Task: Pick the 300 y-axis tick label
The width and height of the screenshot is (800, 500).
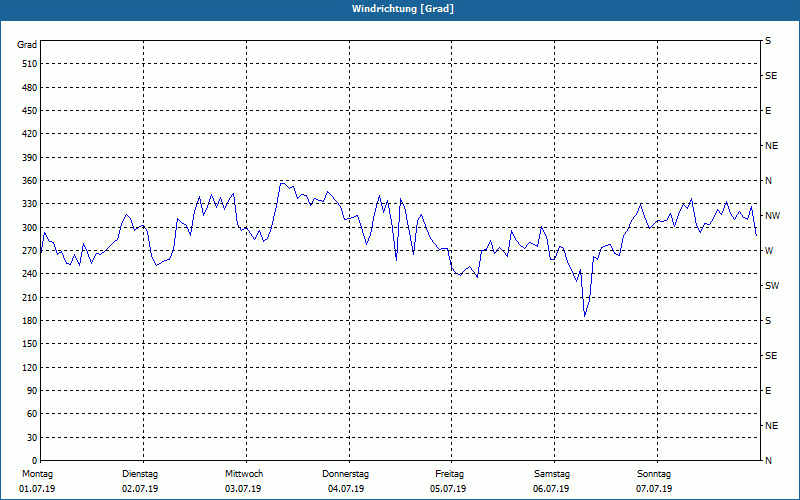Action: 30,228
